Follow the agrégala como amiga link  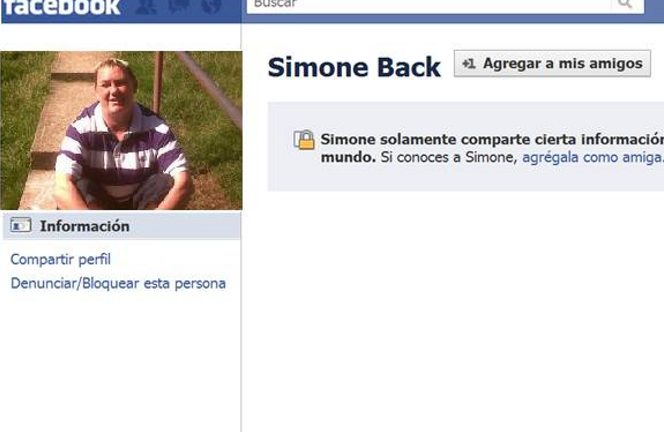[592, 158]
